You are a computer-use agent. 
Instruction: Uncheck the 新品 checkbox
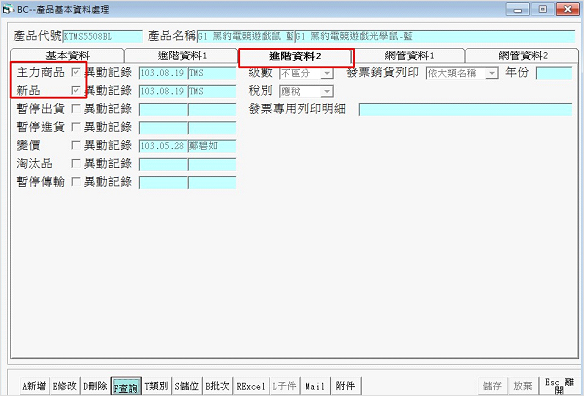76,91
